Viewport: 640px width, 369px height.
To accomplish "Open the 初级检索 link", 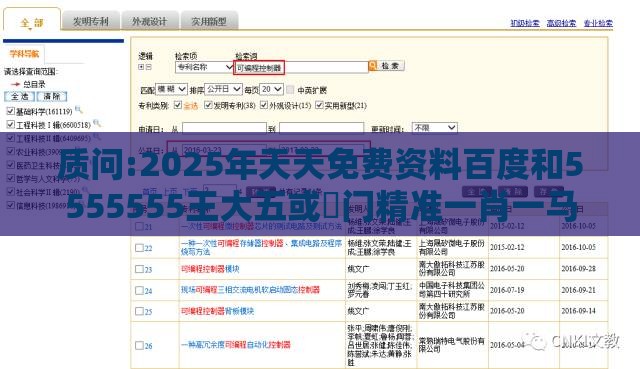I will (524, 23).
